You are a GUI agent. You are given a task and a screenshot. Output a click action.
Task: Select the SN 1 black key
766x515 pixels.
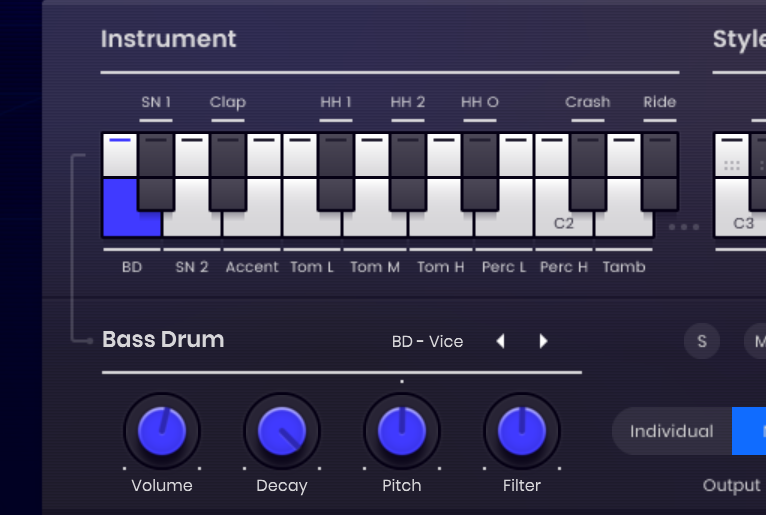coord(156,171)
